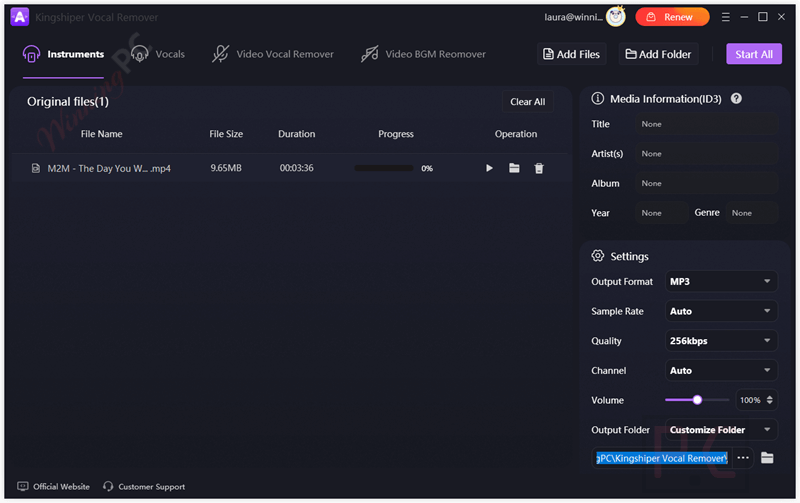The width and height of the screenshot is (800, 503).
Task: Click the Add Files button
Action: point(571,54)
